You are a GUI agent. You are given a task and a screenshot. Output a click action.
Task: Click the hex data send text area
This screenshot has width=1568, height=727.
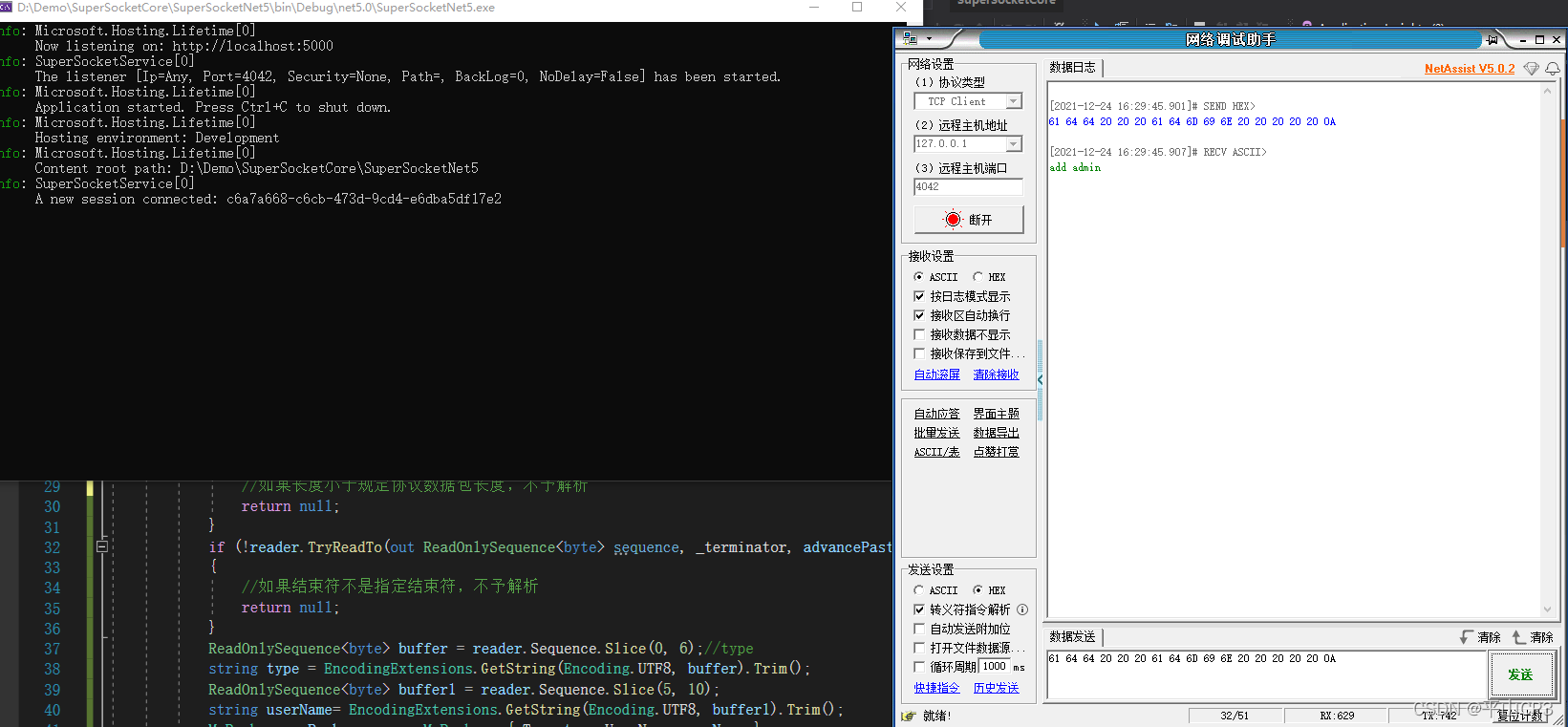pos(1265,674)
